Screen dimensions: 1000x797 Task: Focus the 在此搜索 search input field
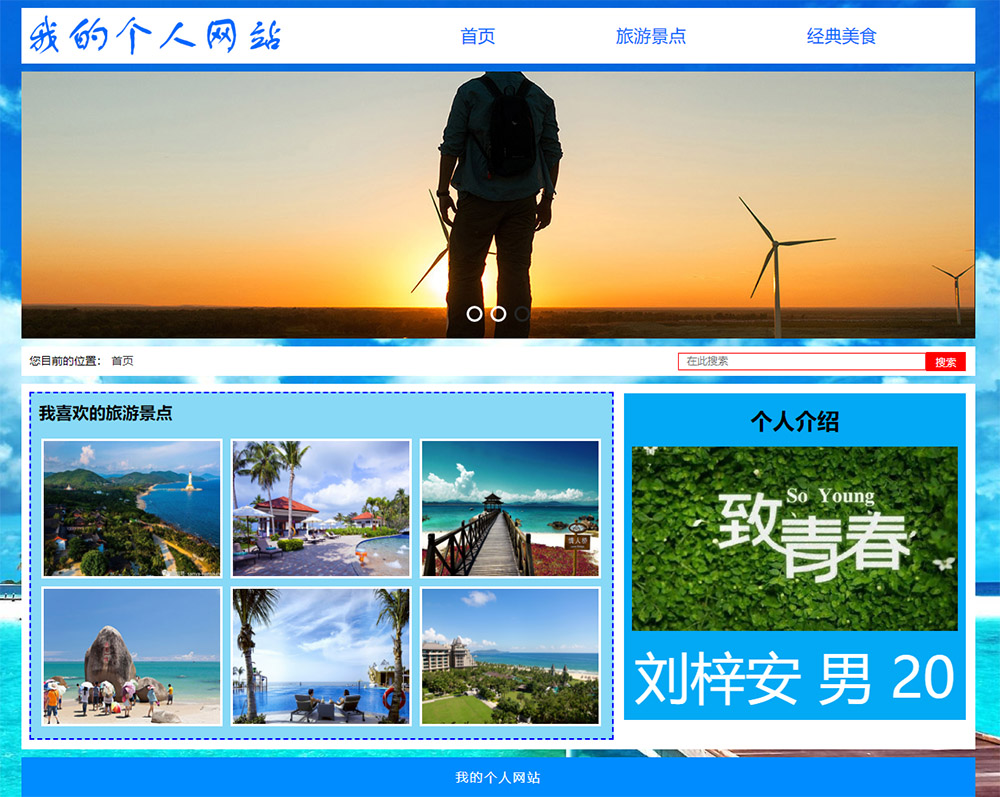coord(802,362)
